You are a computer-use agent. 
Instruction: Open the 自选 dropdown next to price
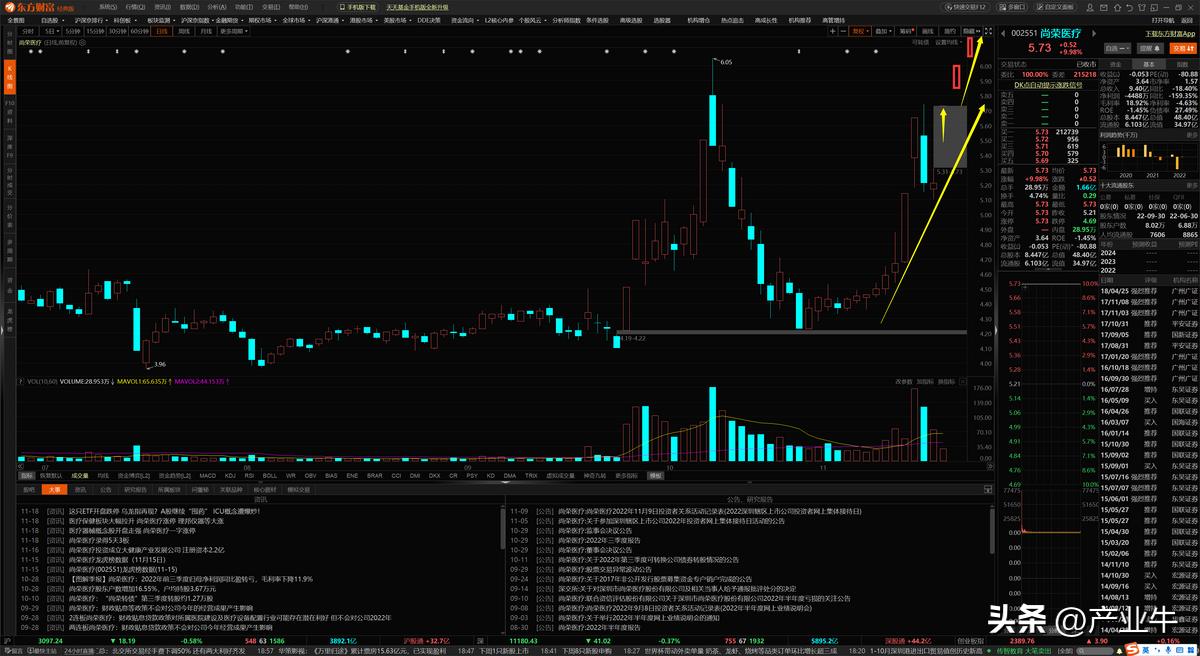pos(1115,47)
